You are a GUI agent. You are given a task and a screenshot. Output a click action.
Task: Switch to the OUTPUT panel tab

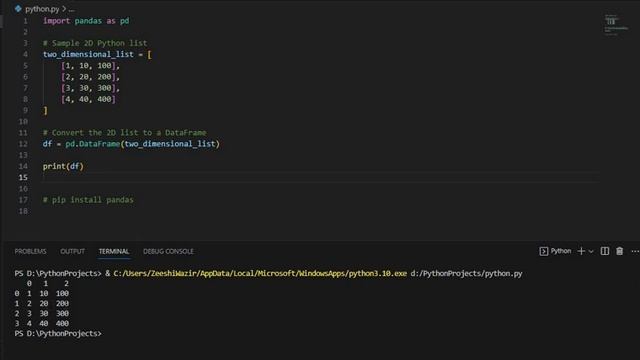[73, 251]
